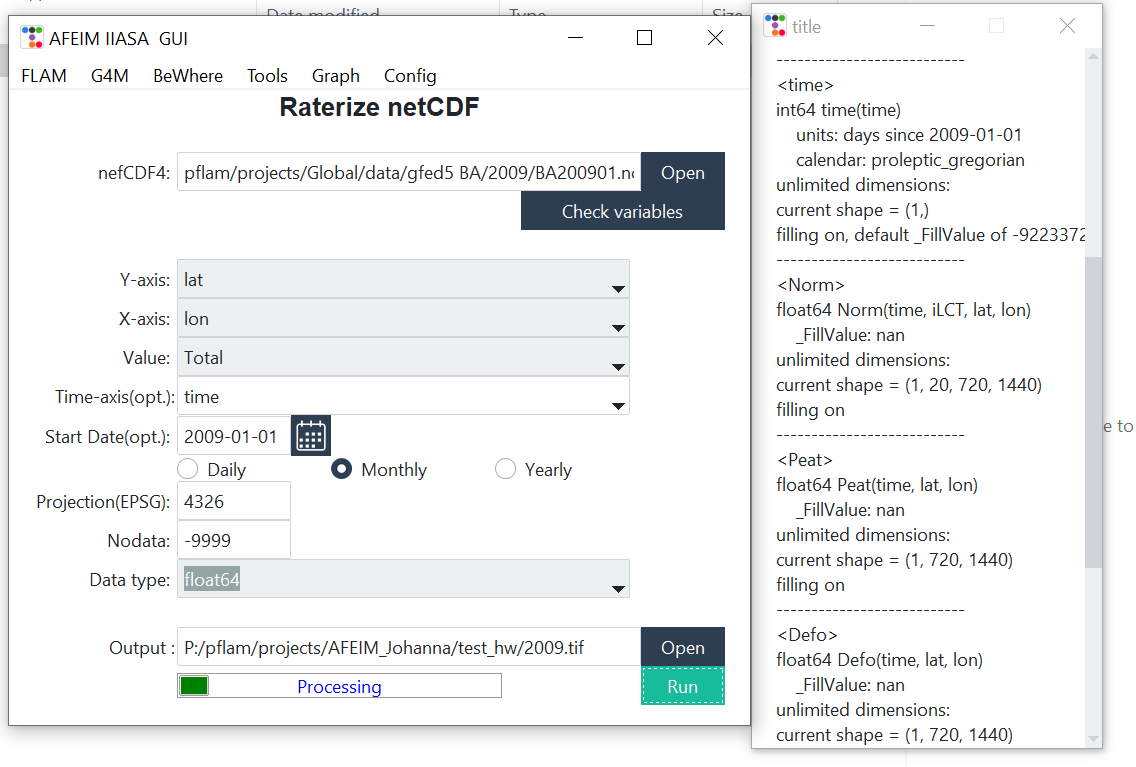Viewport: 1136px width, 767px height.
Task: Click the Start Date input field
Action: click(234, 436)
